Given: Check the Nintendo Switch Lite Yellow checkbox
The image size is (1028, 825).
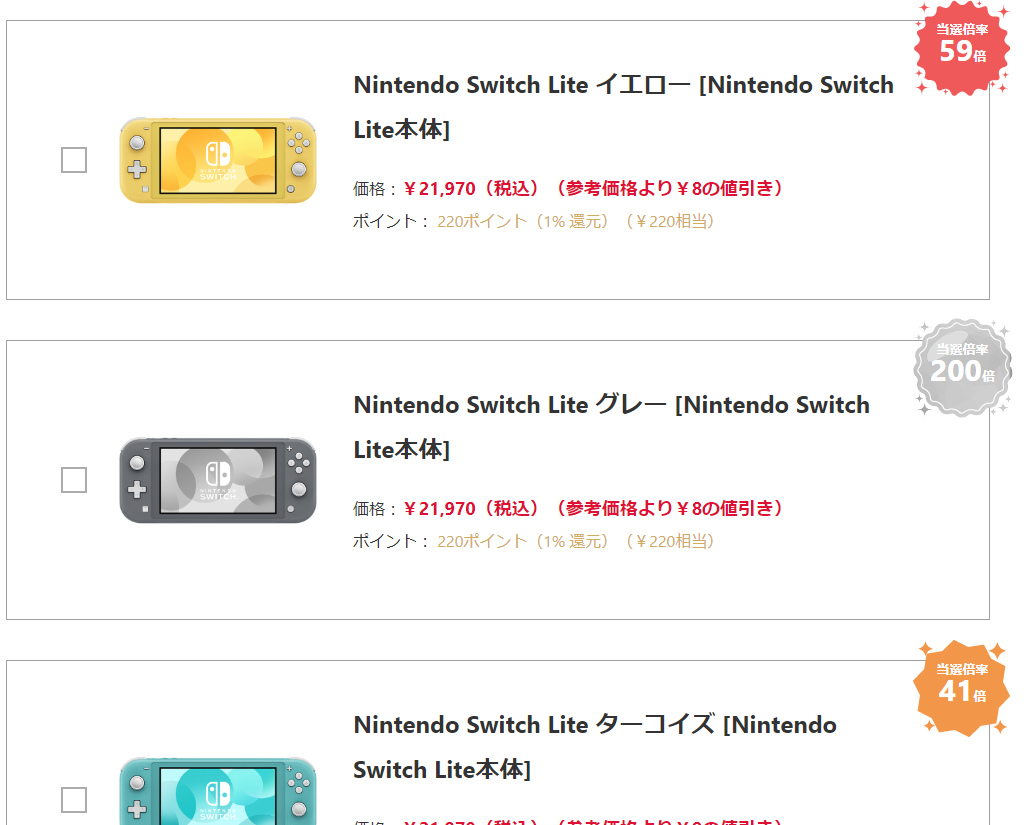Looking at the screenshot, I should pos(74,160).
